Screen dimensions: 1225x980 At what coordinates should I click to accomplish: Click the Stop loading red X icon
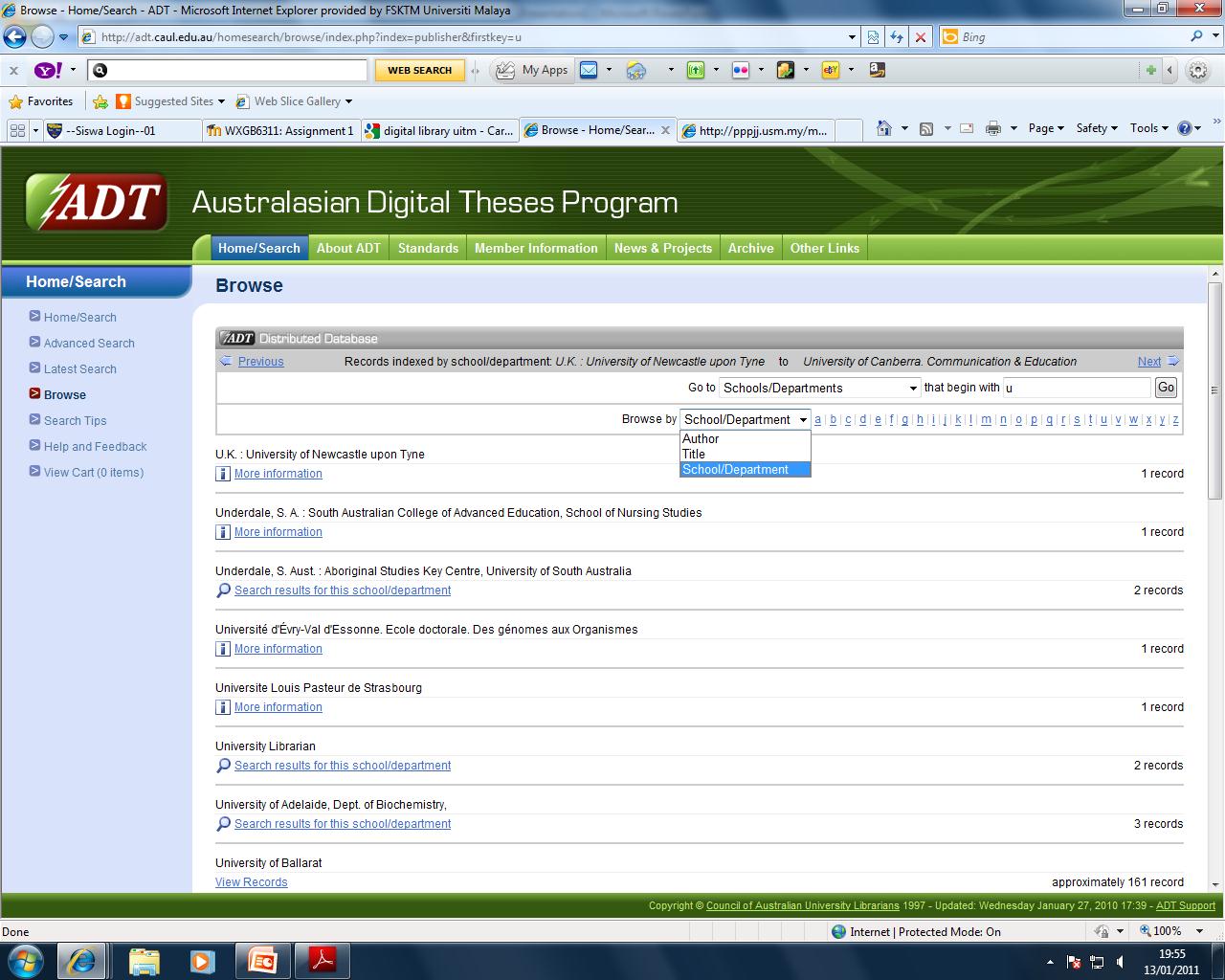click(x=921, y=37)
